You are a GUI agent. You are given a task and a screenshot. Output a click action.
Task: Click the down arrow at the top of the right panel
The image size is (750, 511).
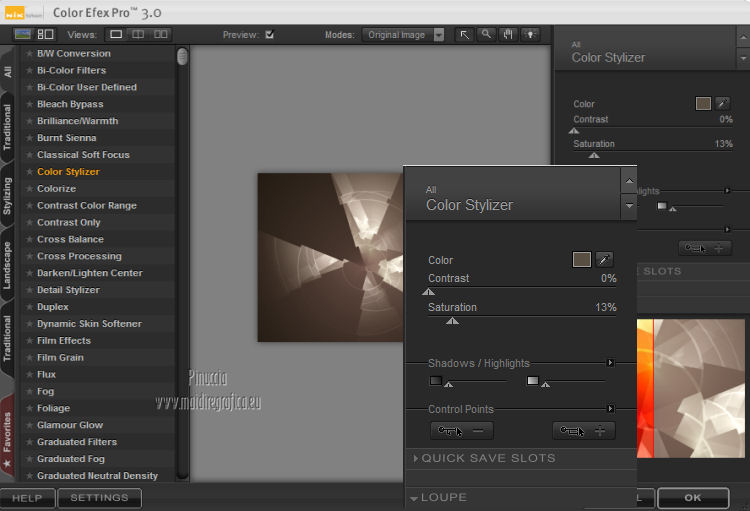[743, 58]
